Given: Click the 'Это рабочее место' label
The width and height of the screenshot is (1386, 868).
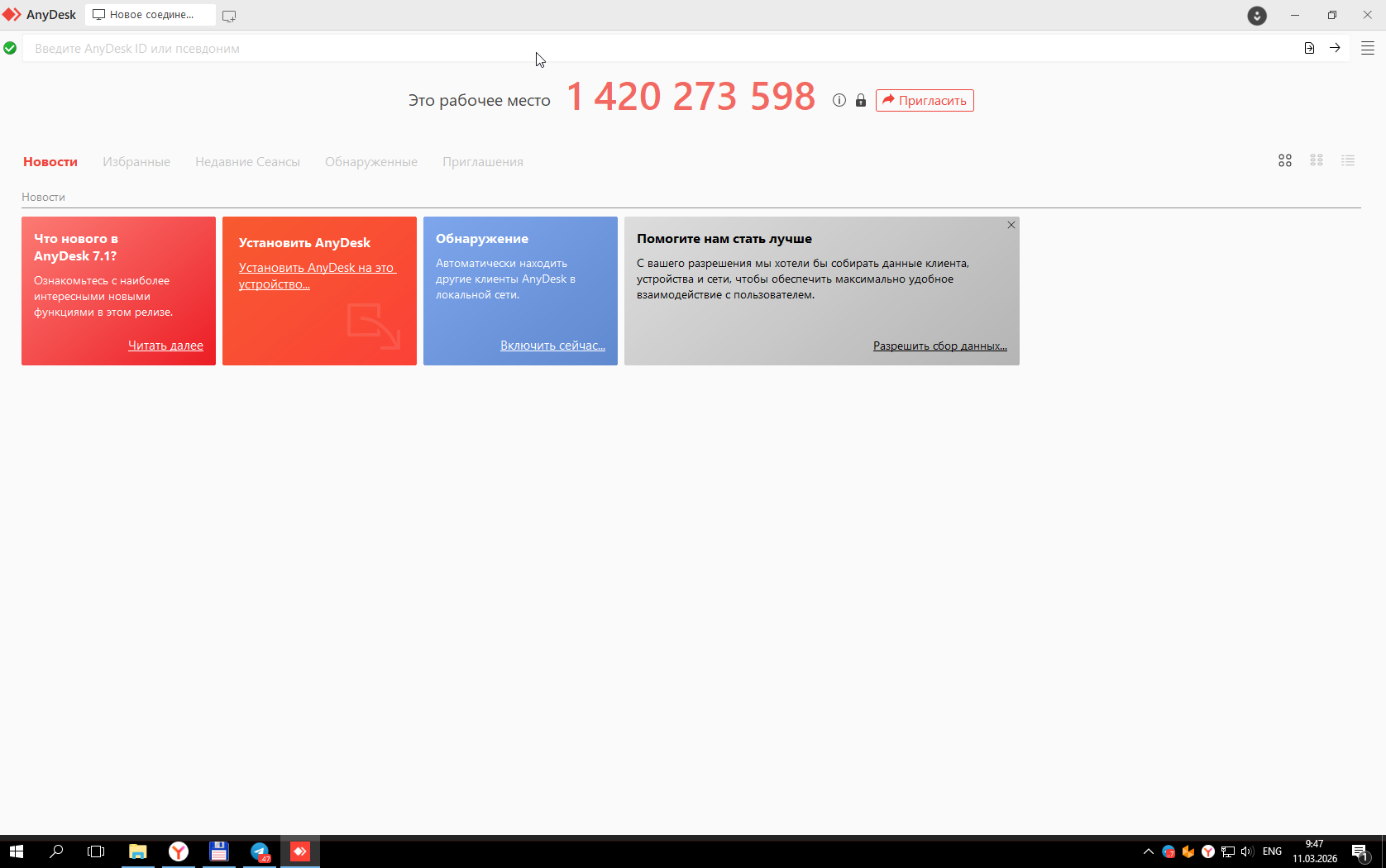Looking at the screenshot, I should click(480, 100).
